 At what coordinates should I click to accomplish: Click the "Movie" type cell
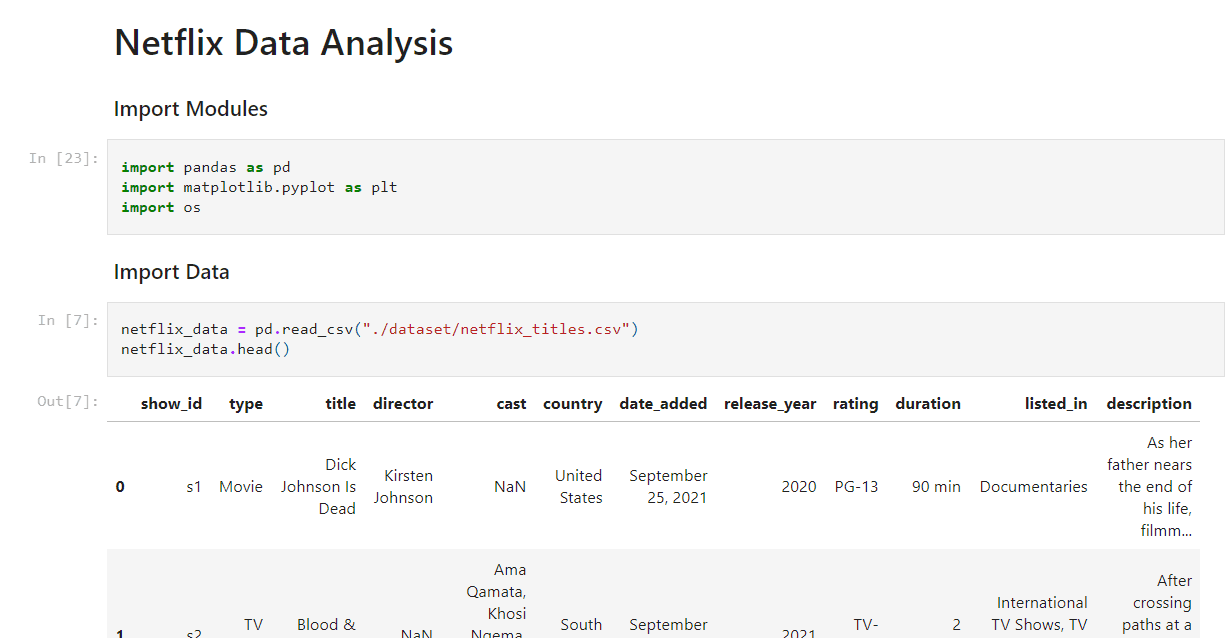coord(241,487)
